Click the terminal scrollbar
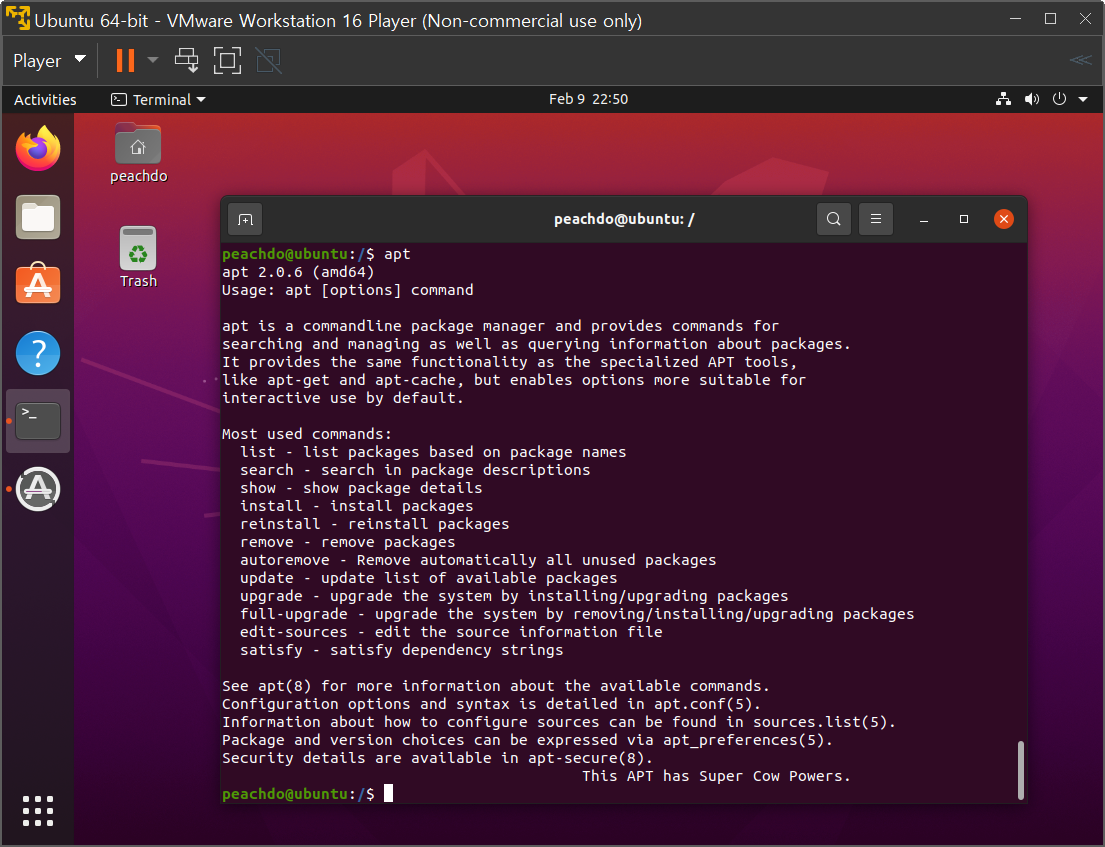 pos(1020,769)
